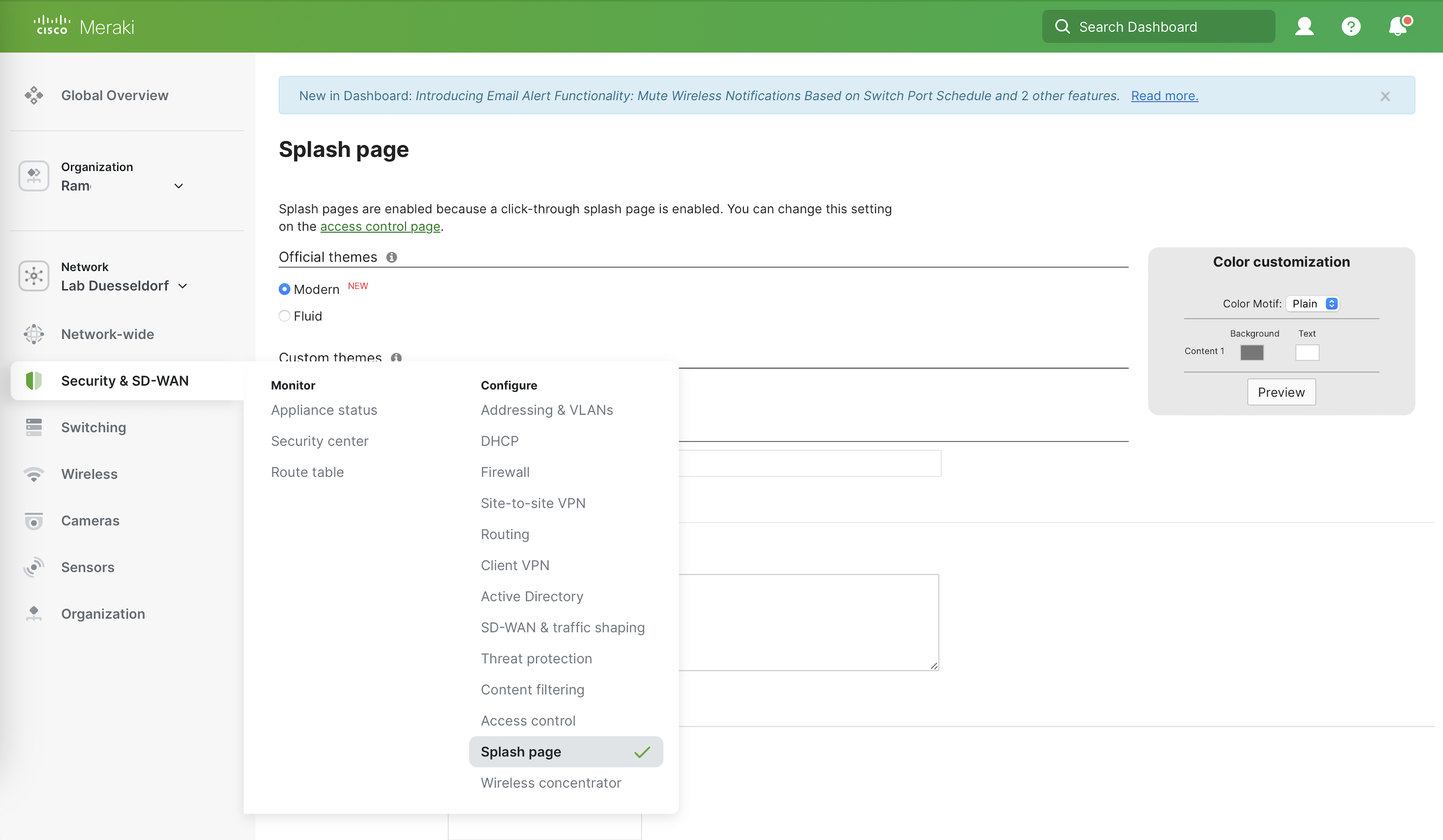The image size is (1443, 840).
Task: Expand the Lab Duesseldorf network chevron
Action: [x=183, y=286]
